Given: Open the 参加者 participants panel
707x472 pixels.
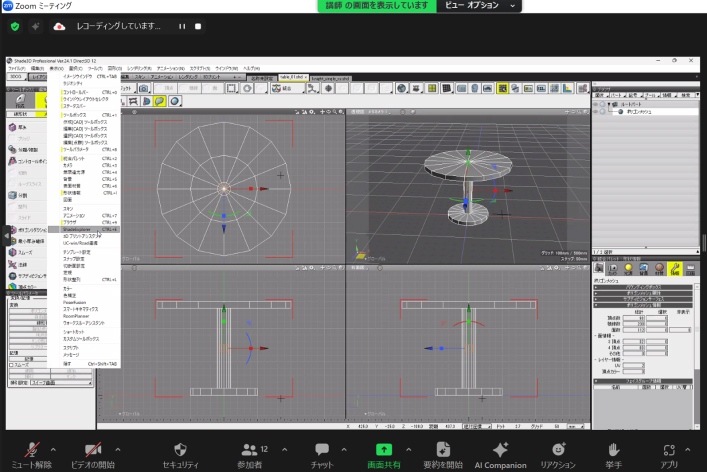Looking at the screenshot, I should (x=250, y=455).
